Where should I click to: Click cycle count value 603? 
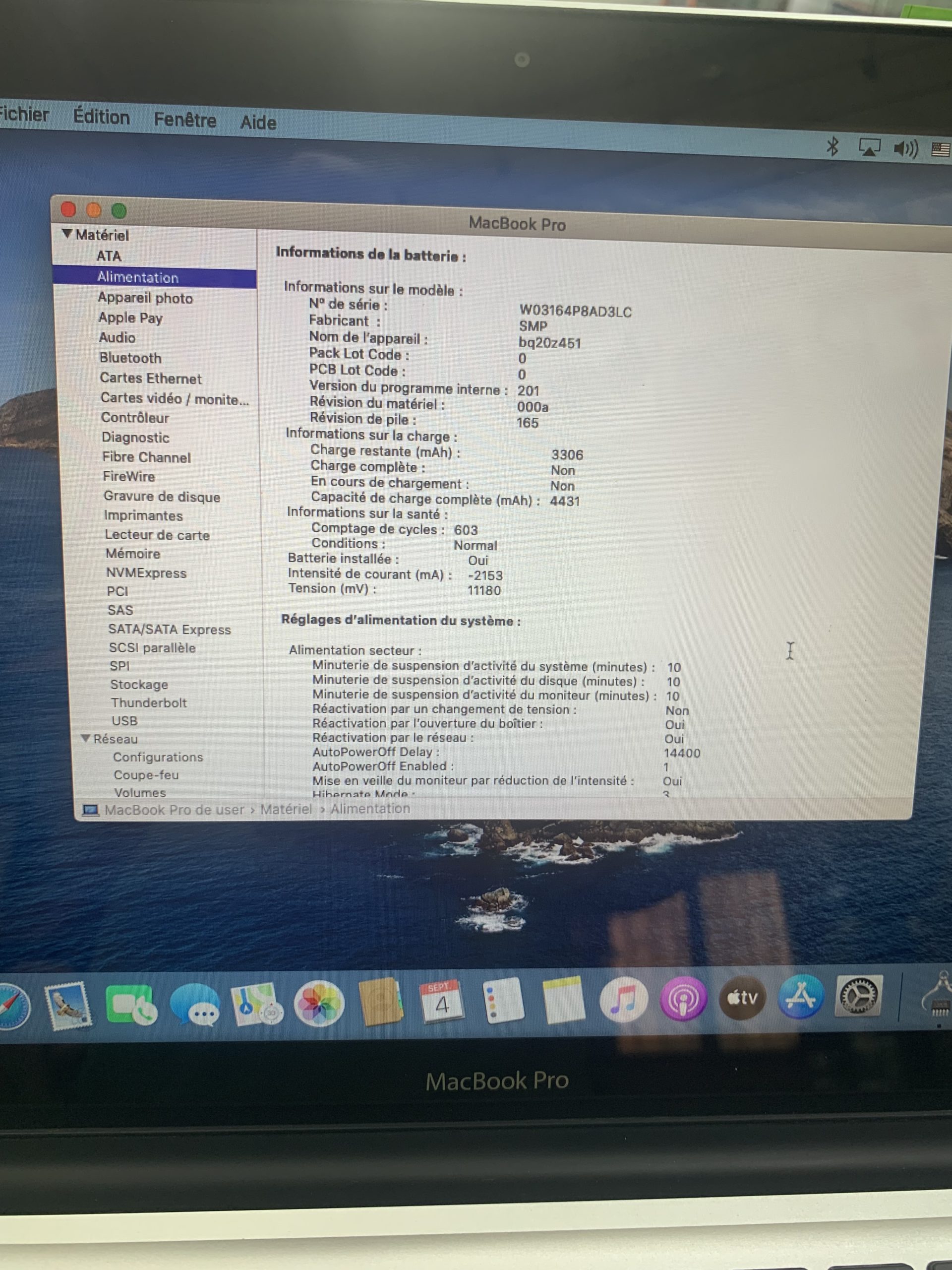pyautogui.click(x=466, y=529)
